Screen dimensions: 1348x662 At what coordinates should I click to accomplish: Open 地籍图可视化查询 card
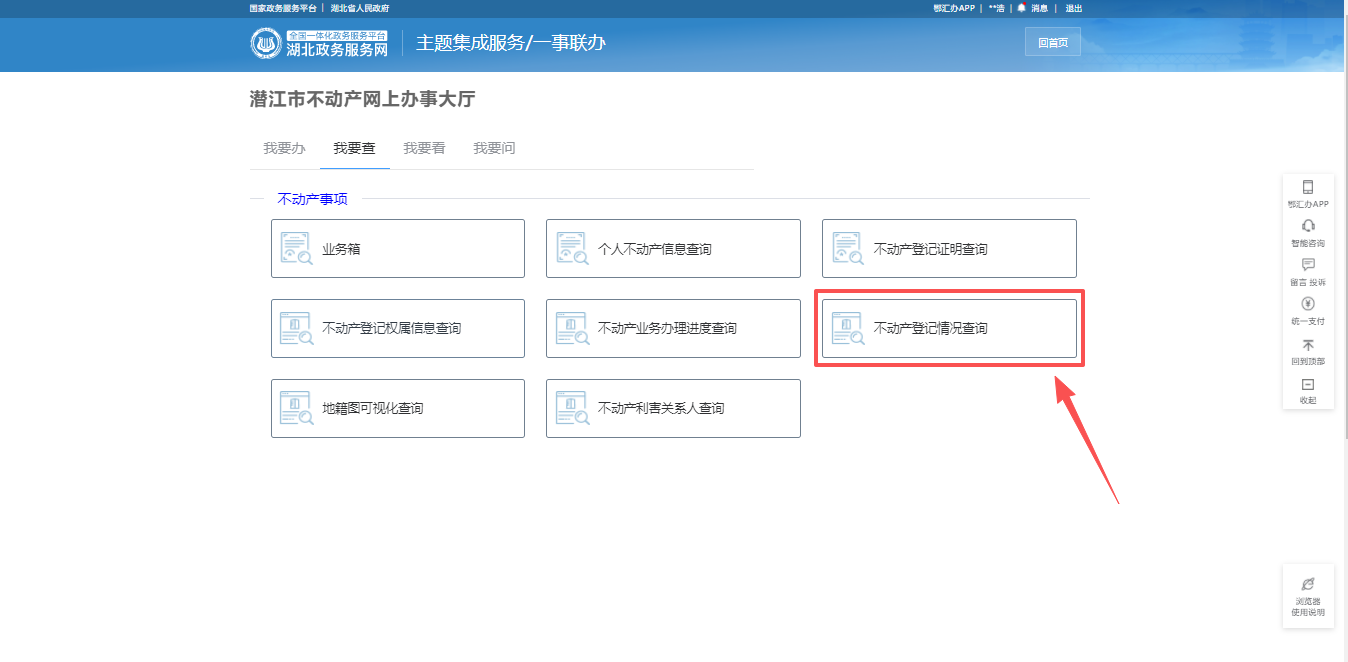pyautogui.click(x=398, y=408)
